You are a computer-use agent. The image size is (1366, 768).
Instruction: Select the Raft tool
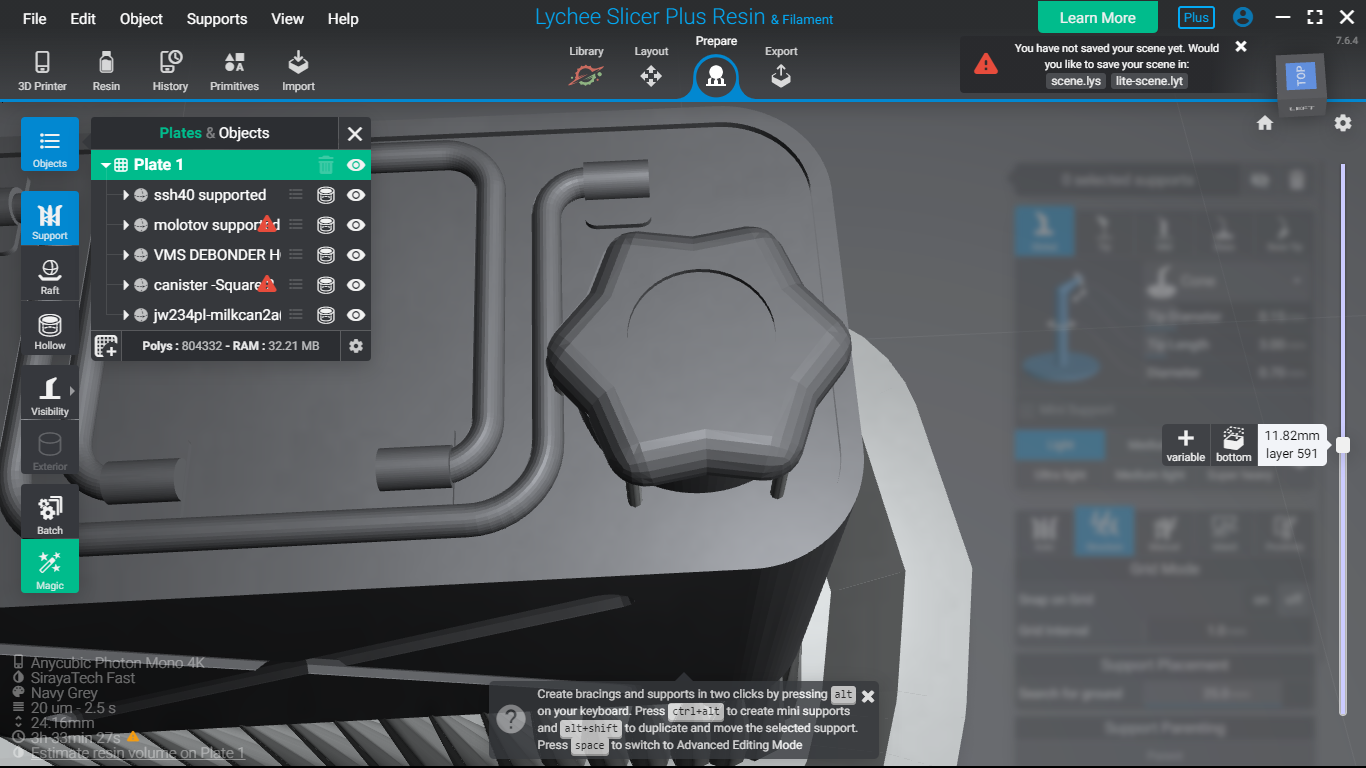[50, 274]
